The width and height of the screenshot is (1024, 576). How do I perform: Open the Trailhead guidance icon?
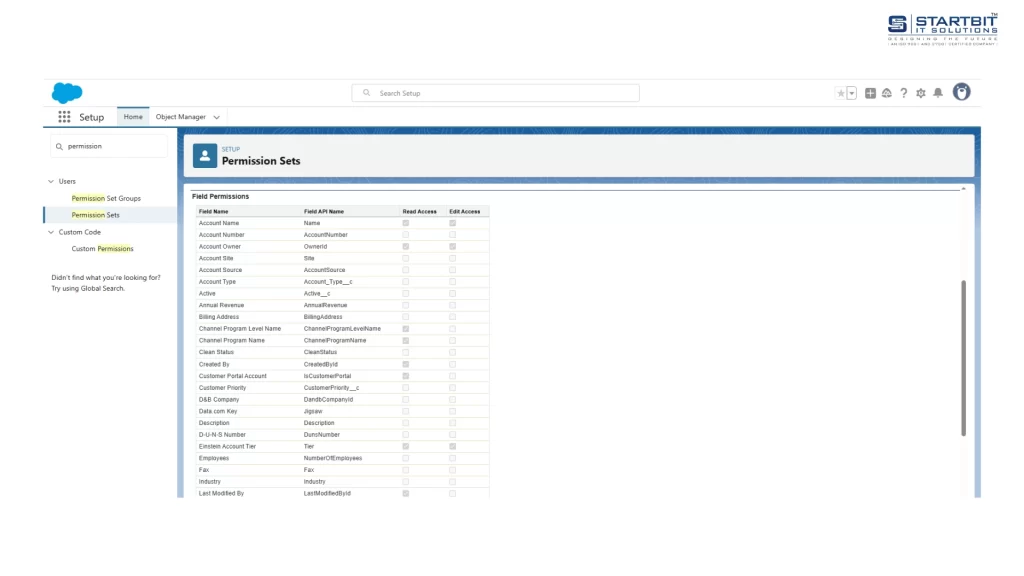pyautogui.click(x=886, y=93)
